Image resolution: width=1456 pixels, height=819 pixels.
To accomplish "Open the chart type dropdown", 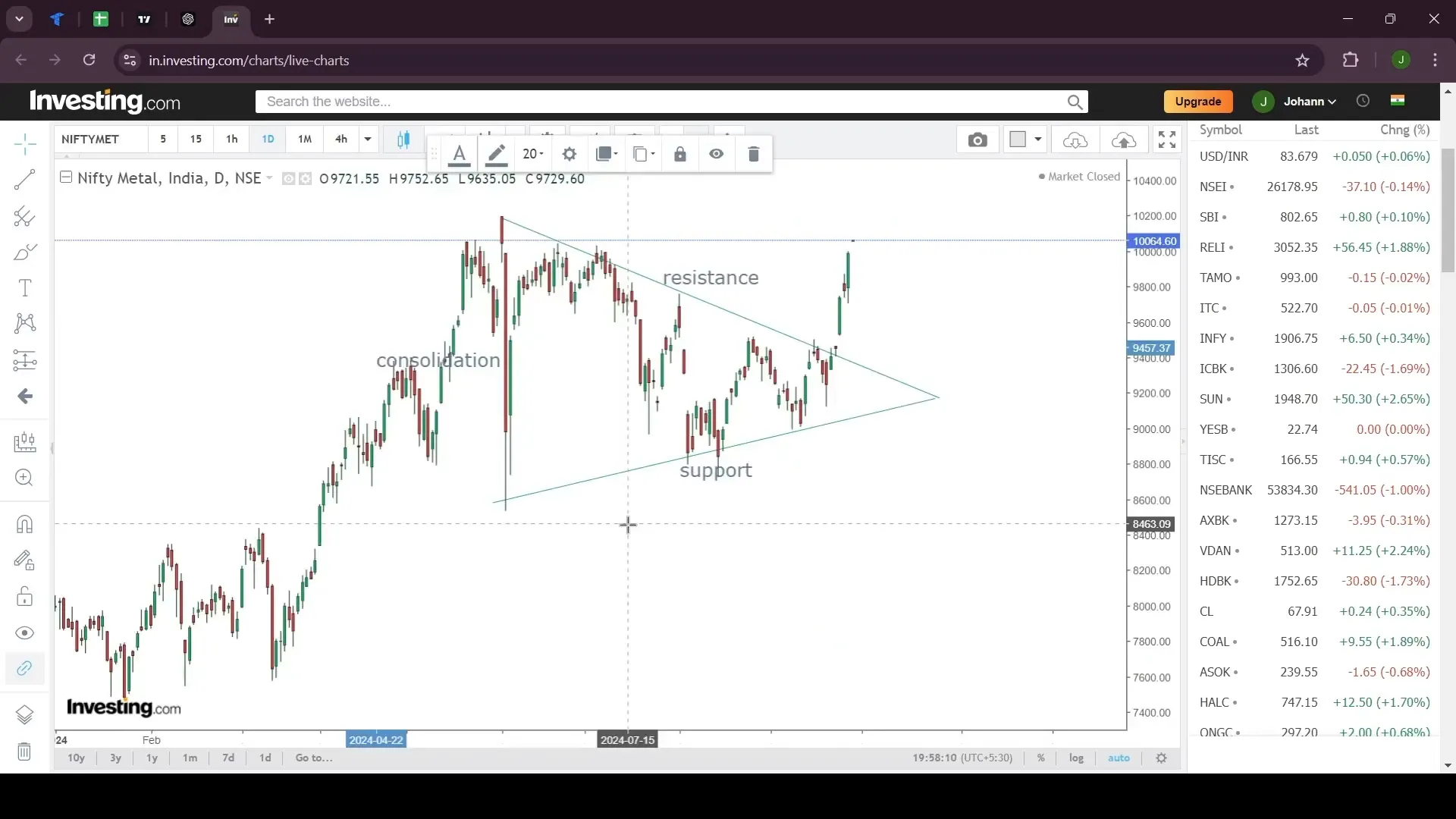I will click(404, 139).
